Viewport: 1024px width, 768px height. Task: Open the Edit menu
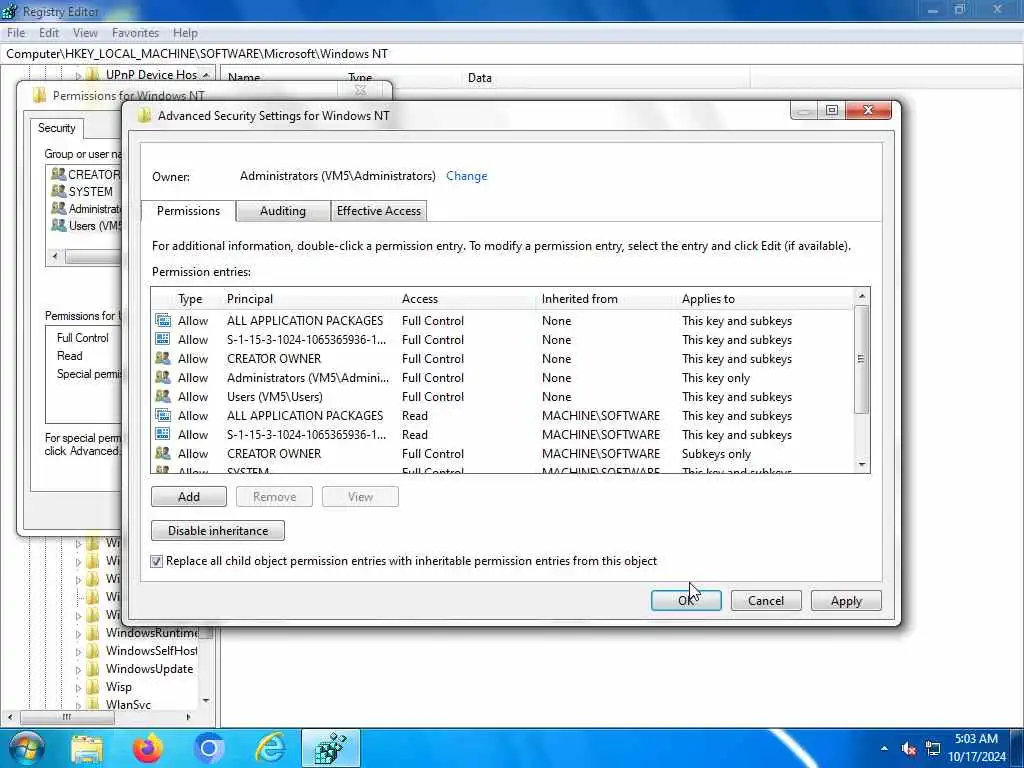point(49,33)
